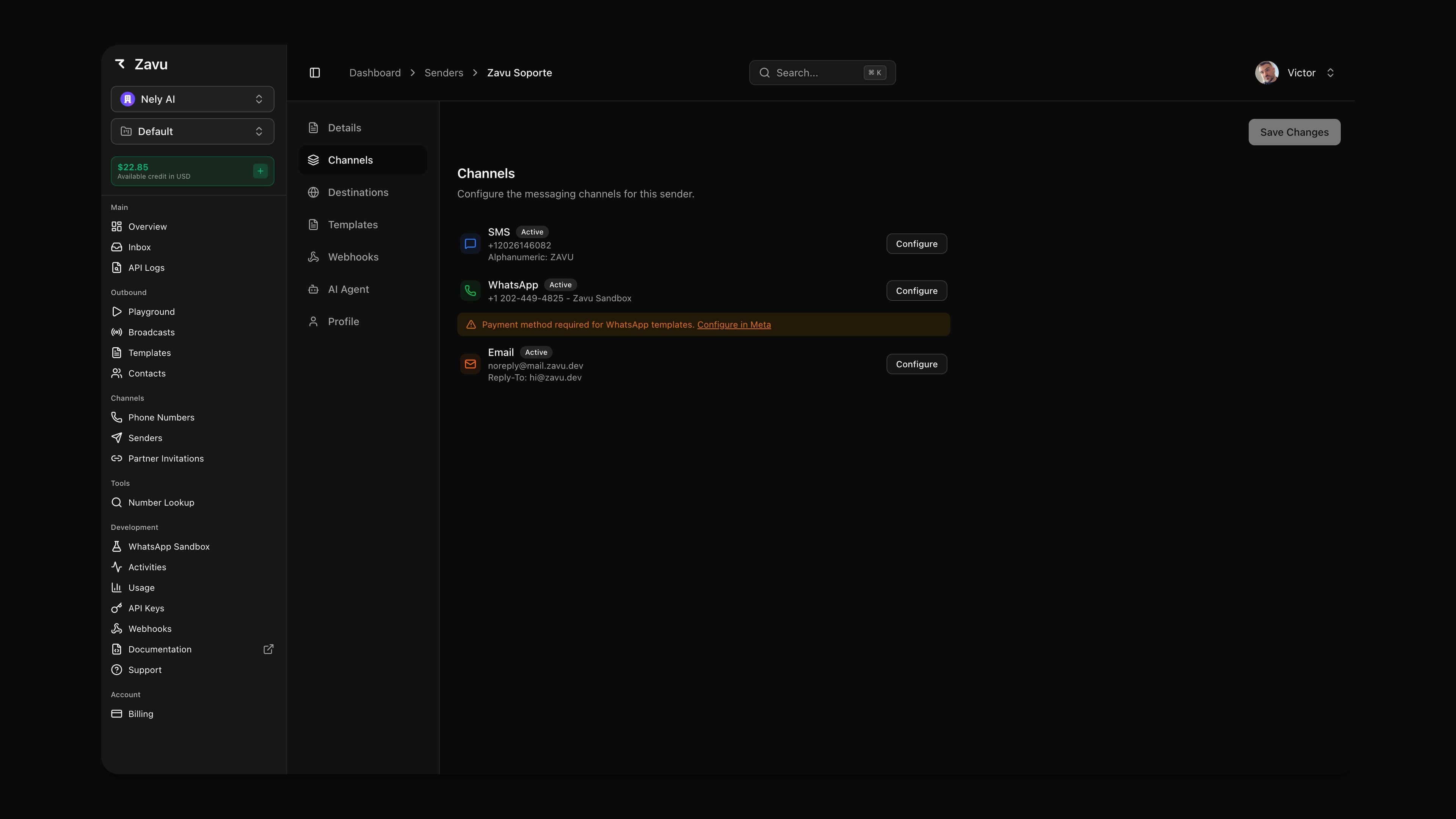The image size is (1456, 819).
Task: Click Save Changes button
Action: (1294, 132)
